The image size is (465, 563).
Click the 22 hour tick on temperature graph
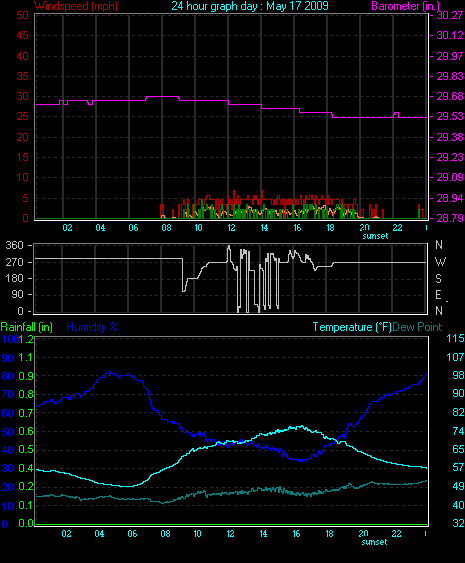click(396, 534)
